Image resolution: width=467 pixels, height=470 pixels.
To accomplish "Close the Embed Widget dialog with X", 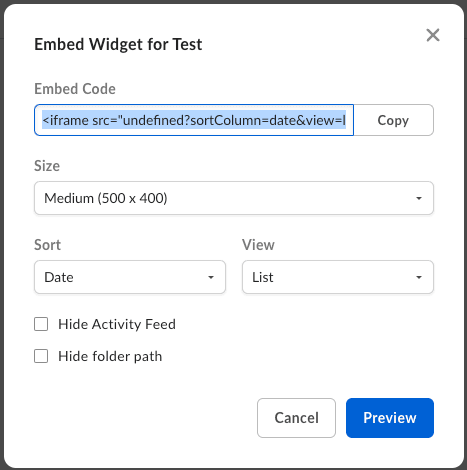I will [x=433, y=35].
